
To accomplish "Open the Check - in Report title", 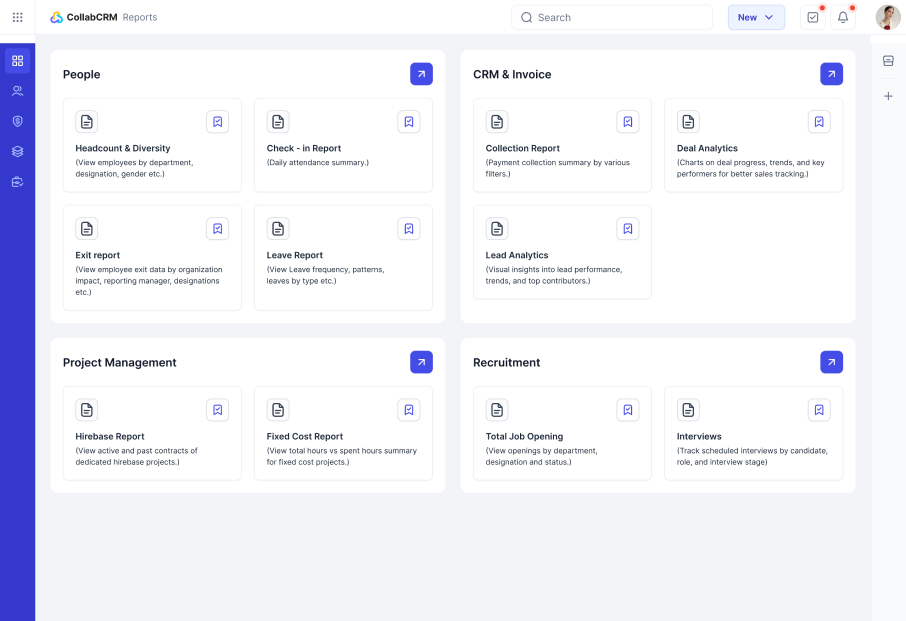I will (304, 148).
